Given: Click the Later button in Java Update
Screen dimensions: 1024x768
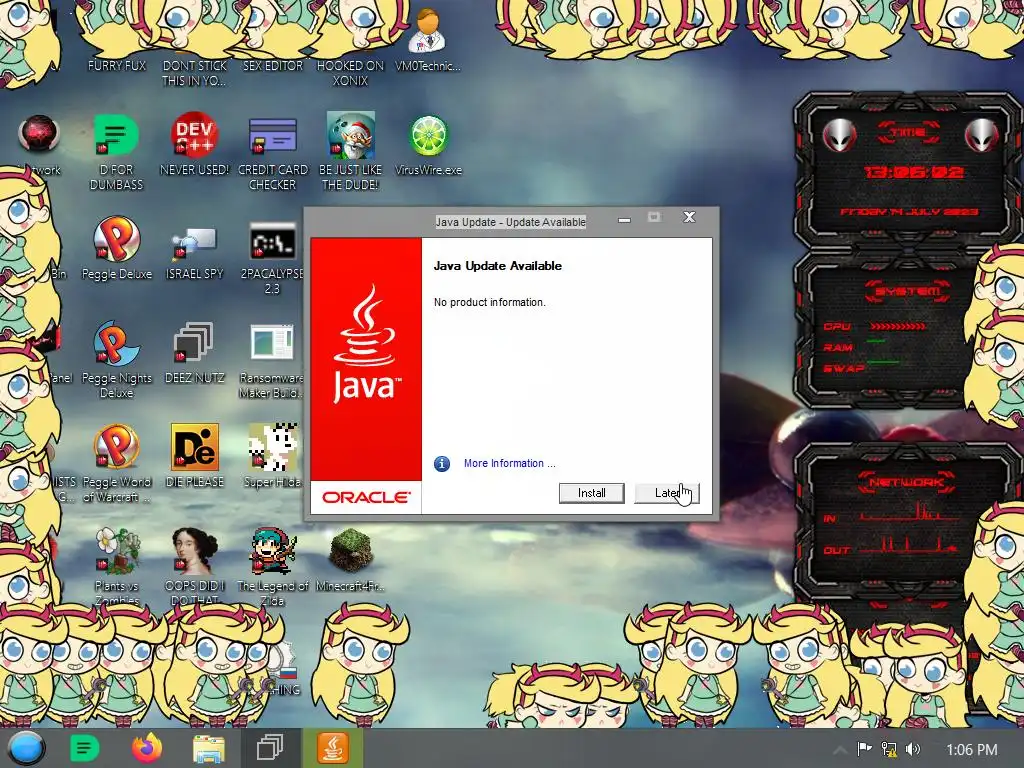Looking at the screenshot, I should 667,493.
